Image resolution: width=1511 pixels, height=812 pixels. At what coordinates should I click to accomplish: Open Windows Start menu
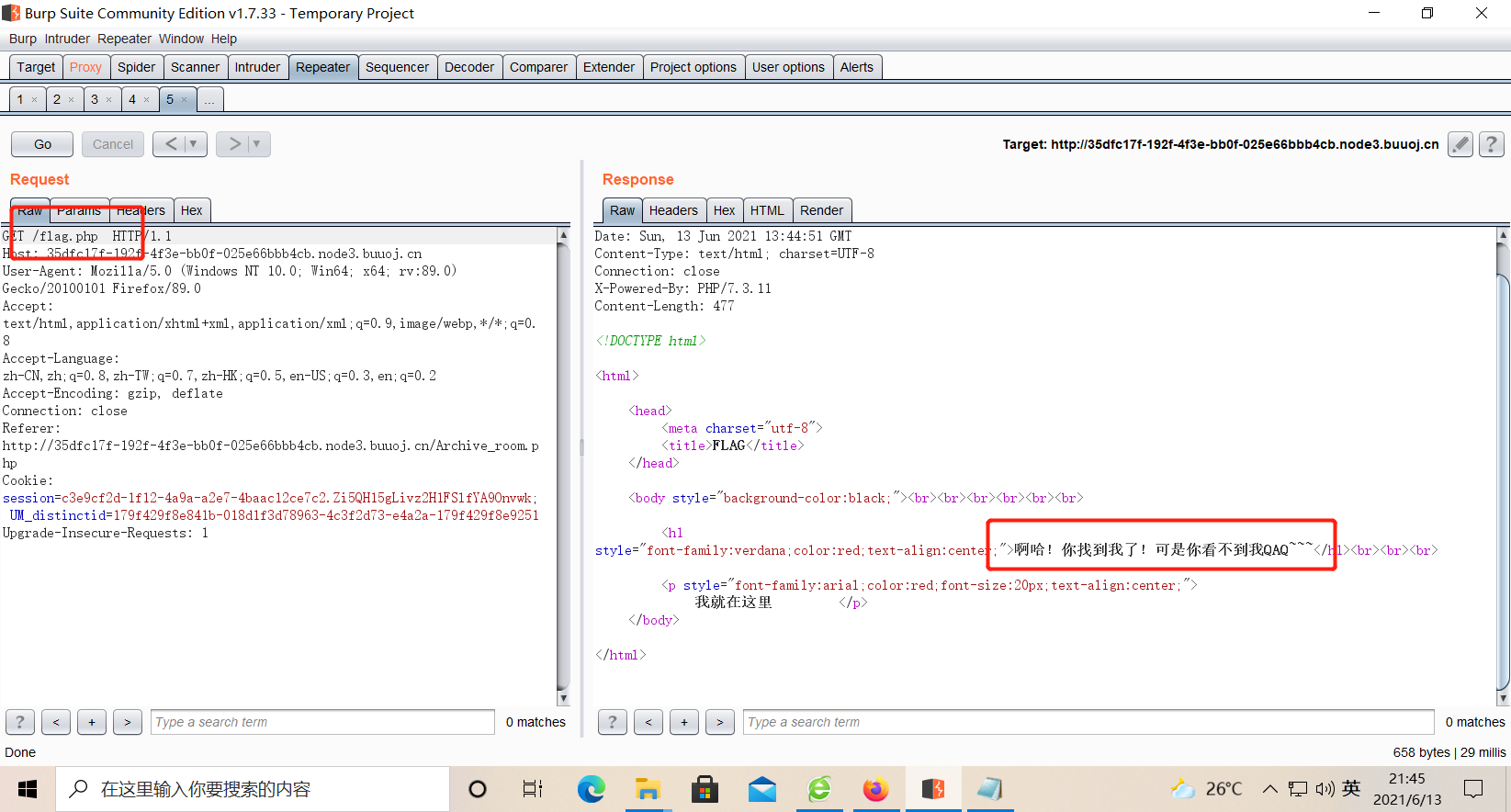pos(28,789)
